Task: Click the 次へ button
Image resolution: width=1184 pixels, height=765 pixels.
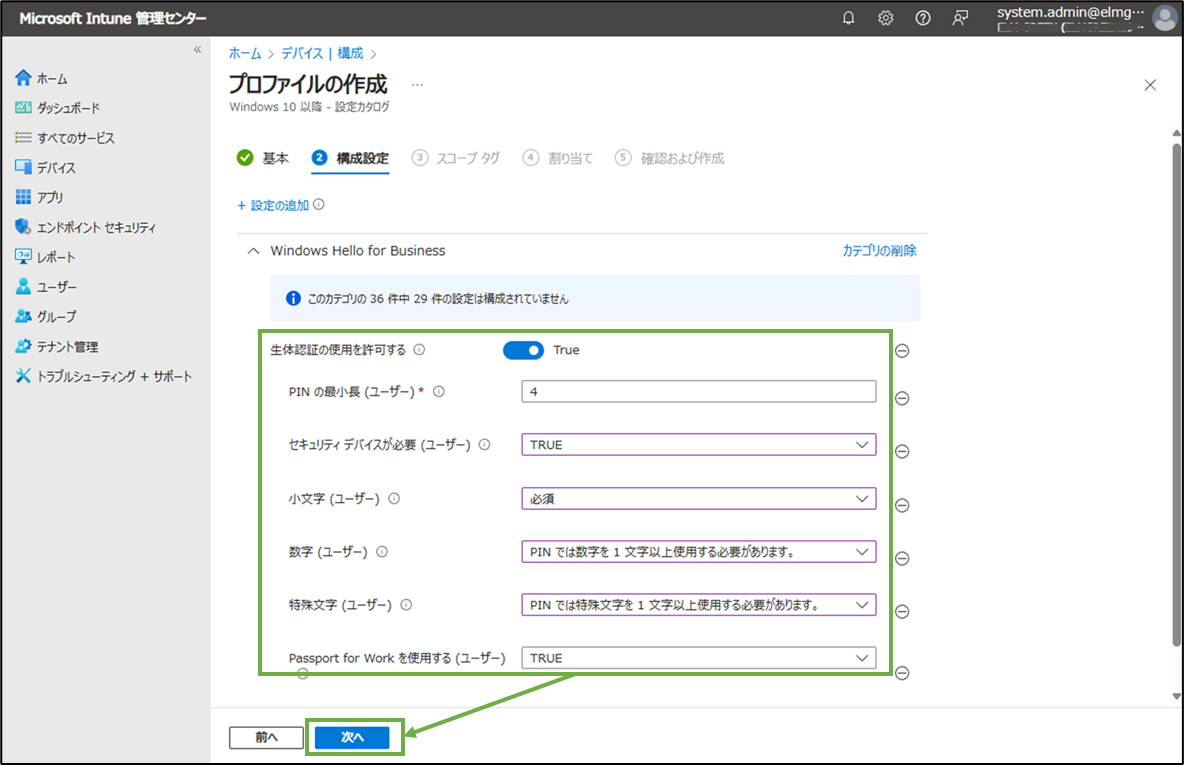Action: (353, 737)
